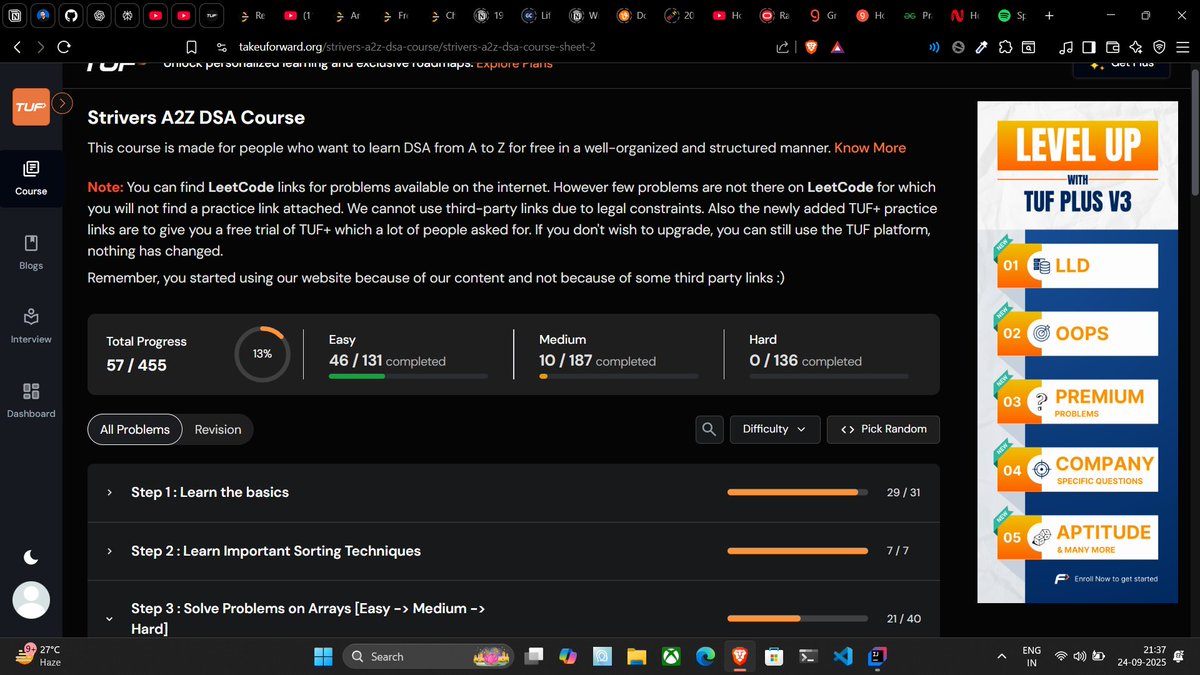Open the Explore Plans link
The image size is (1200, 675).
tap(514, 64)
